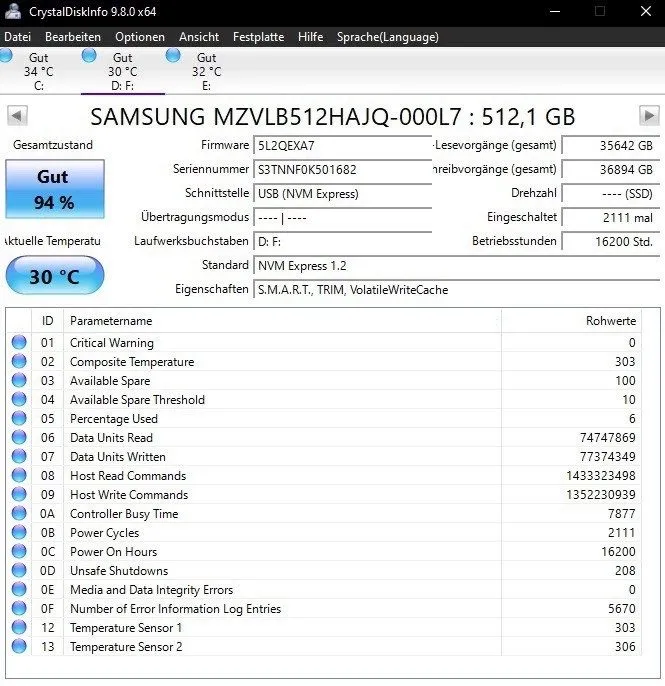Click the Drehzahl value ---- (SSD)
Viewport: 665px width, 686px height.
tap(611, 194)
